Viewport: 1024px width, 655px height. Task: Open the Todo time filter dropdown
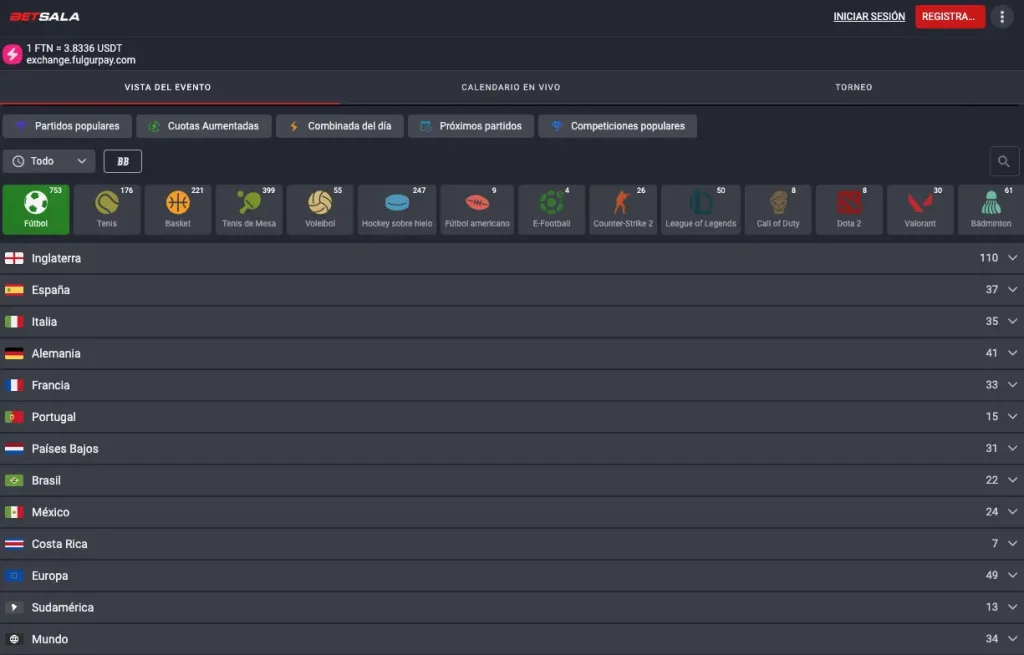(49, 161)
